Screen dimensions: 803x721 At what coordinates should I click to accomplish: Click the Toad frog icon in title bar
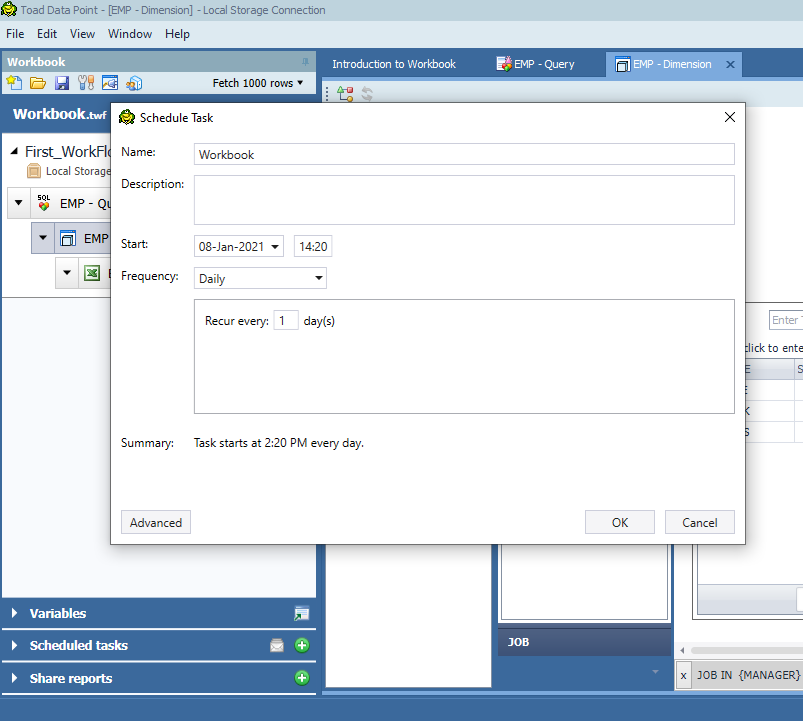point(9,9)
